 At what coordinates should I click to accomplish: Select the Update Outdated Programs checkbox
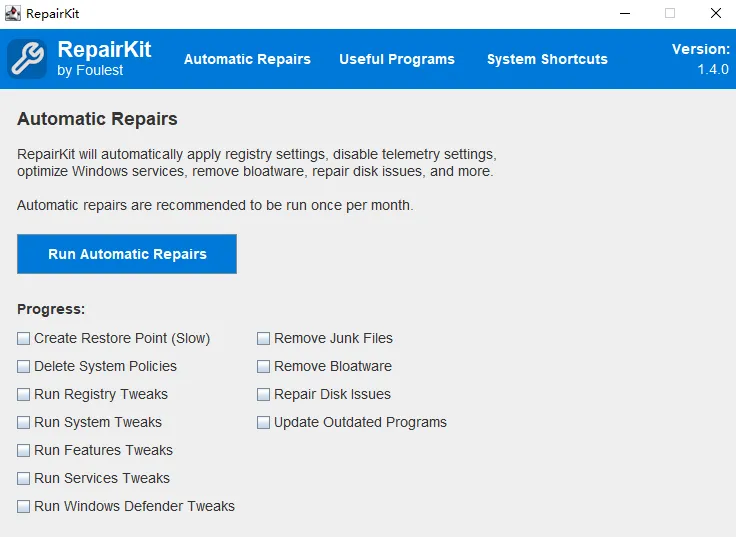264,423
